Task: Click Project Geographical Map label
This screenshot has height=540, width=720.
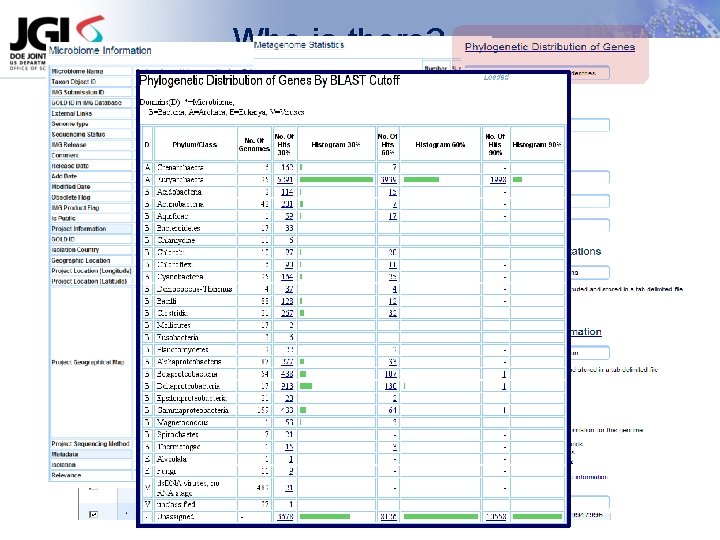Action: click(x=88, y=362)
